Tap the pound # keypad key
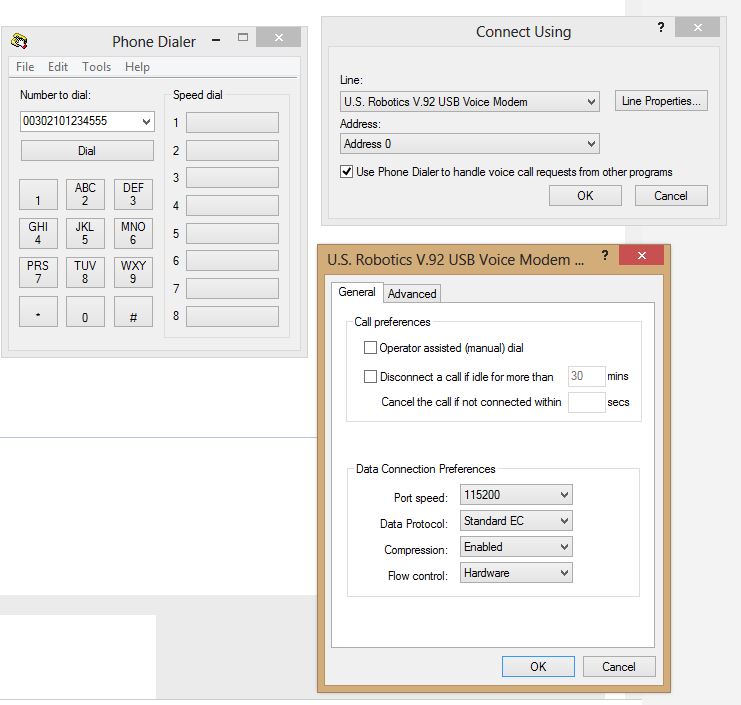Viewport: 741px width, 705px height. click(x=133, y=311)
